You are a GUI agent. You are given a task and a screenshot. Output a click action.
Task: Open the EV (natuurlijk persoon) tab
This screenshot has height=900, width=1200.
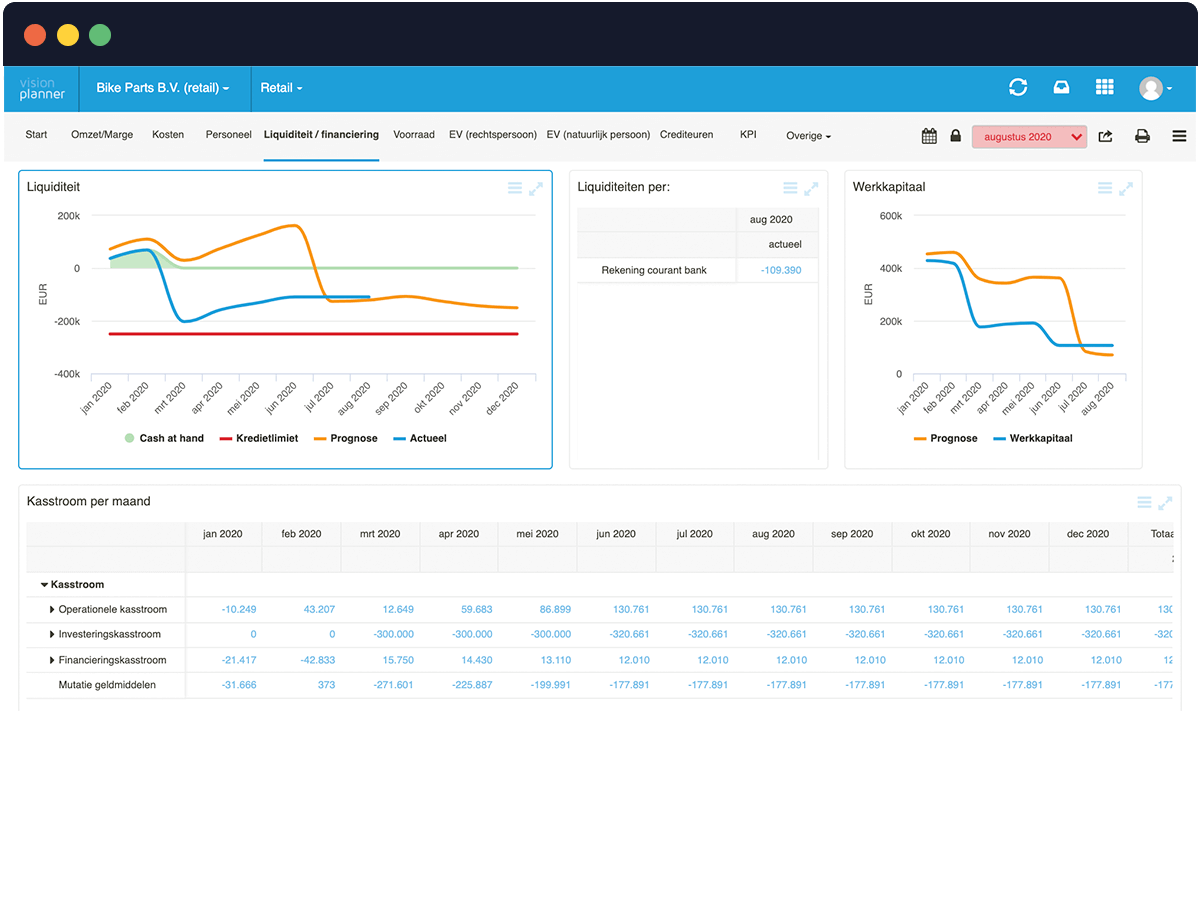pos(598,135)
